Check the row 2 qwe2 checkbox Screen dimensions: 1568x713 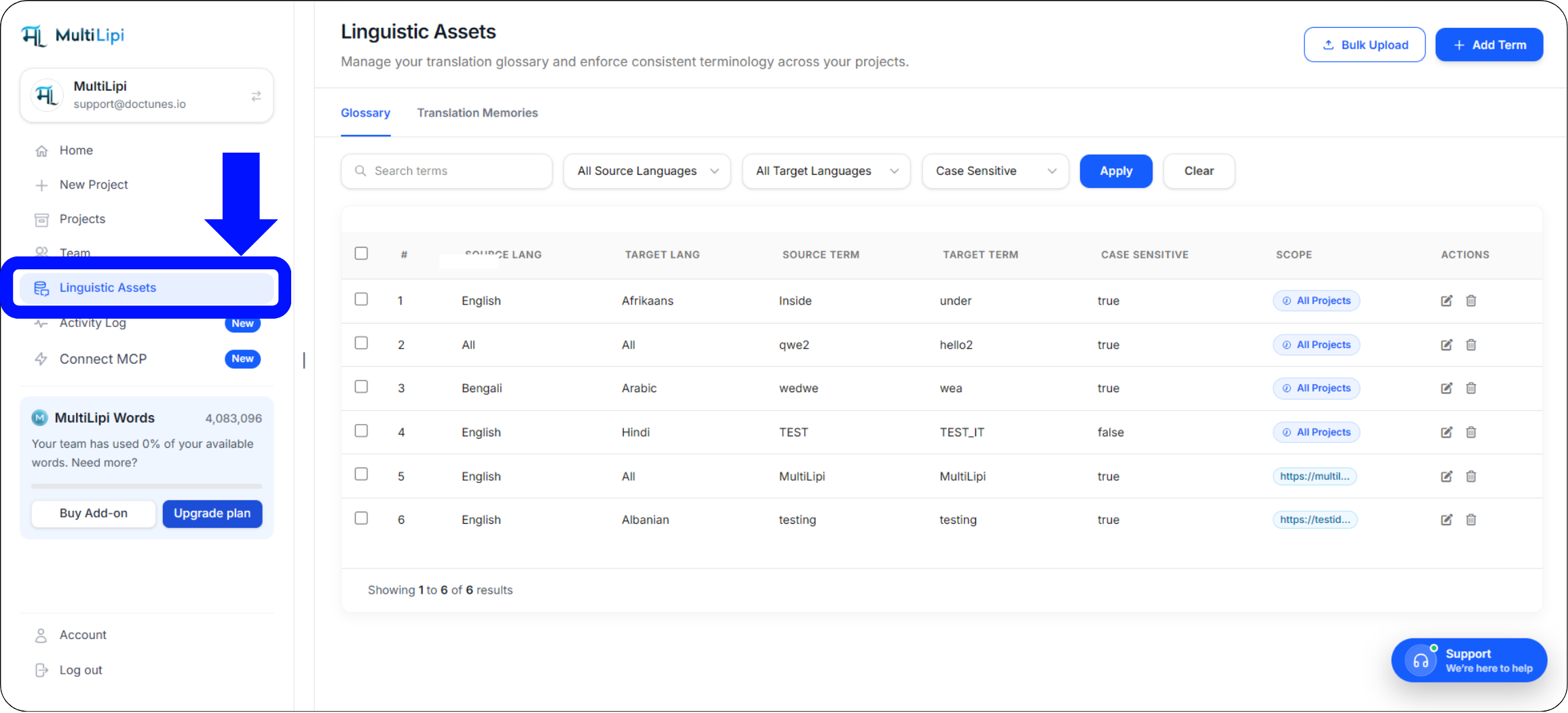361,343
